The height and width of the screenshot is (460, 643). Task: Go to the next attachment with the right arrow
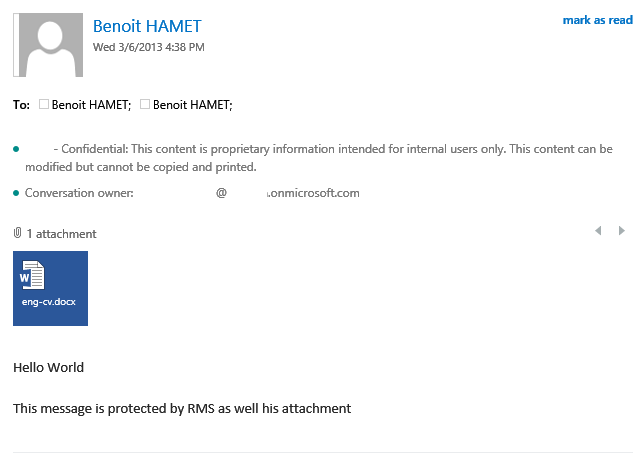point(621,231)
